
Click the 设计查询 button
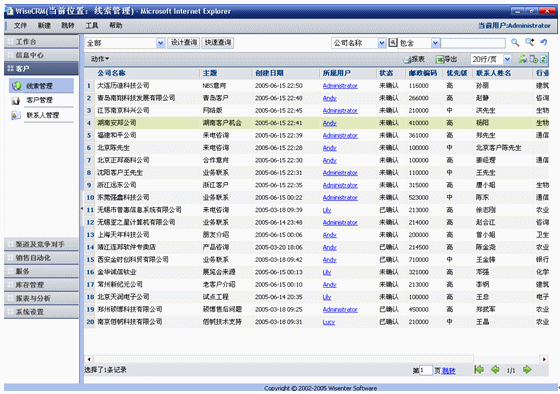click(x=184, y=43)
